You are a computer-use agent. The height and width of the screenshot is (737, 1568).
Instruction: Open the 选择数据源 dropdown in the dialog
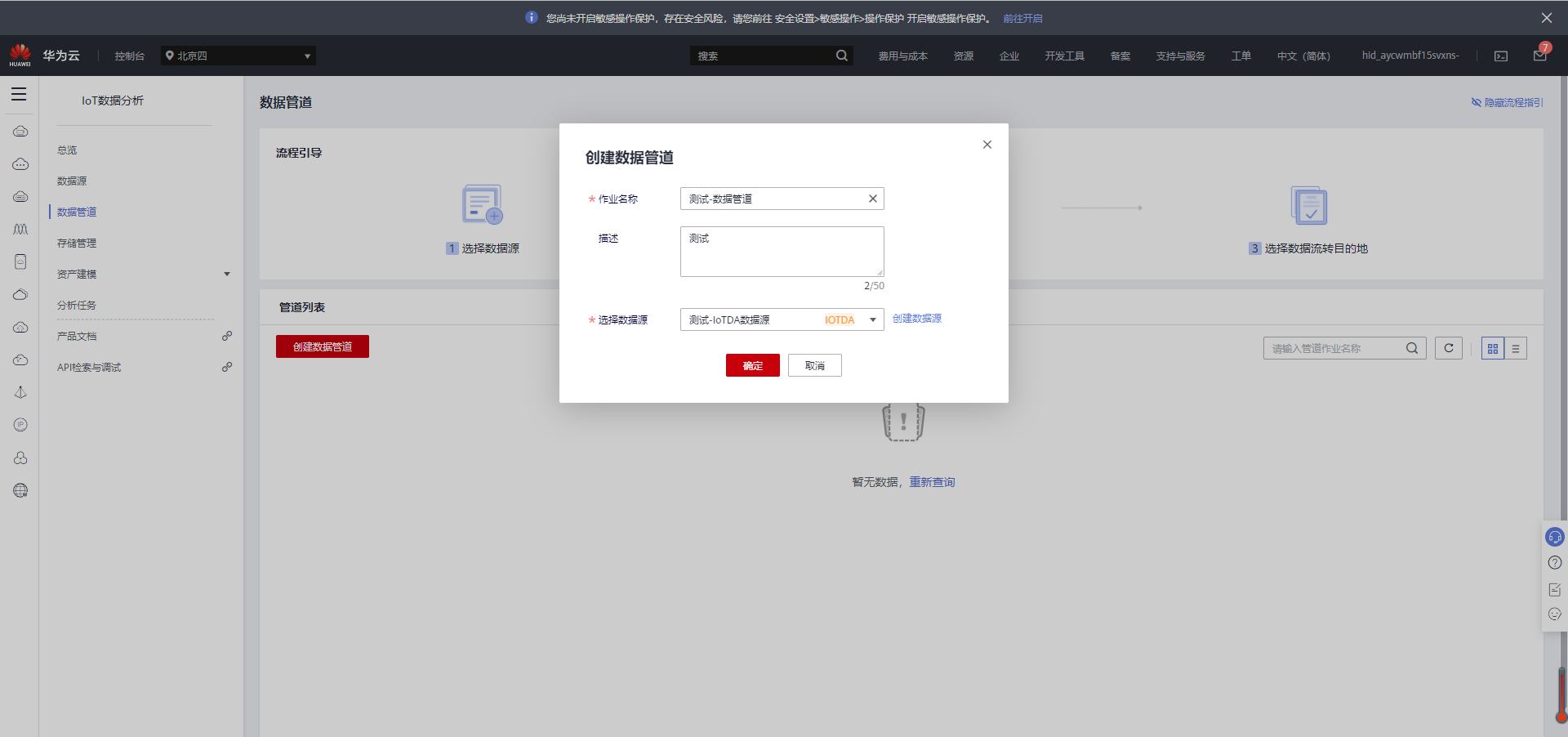pos(872,319)
